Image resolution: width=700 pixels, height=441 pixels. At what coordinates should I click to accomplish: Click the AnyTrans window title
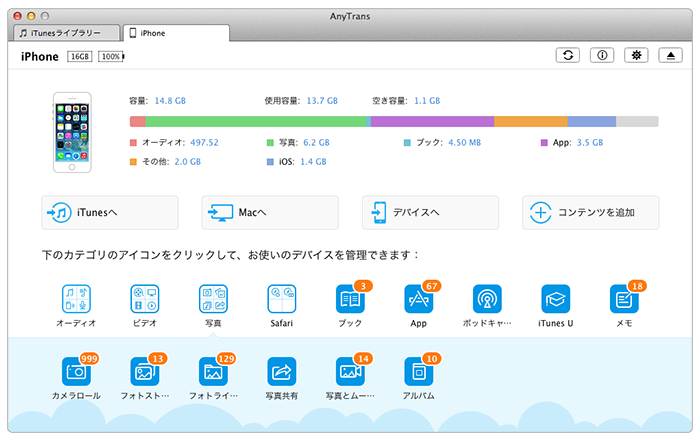coord(350,17)
